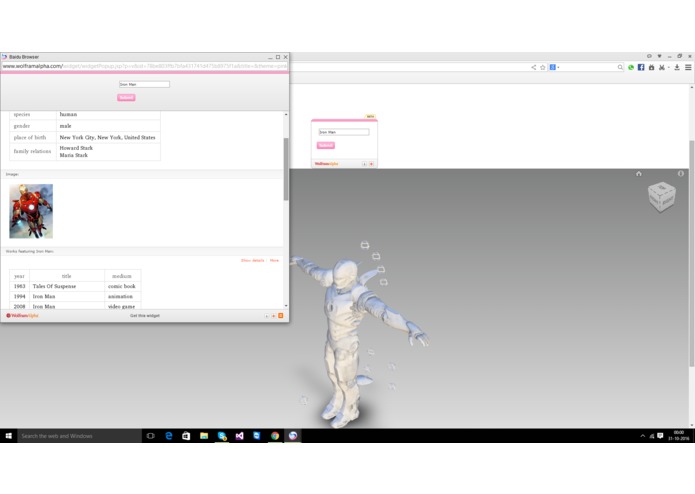Open Task View from the taskbar
695x494 pixels.
click(151, 436)
